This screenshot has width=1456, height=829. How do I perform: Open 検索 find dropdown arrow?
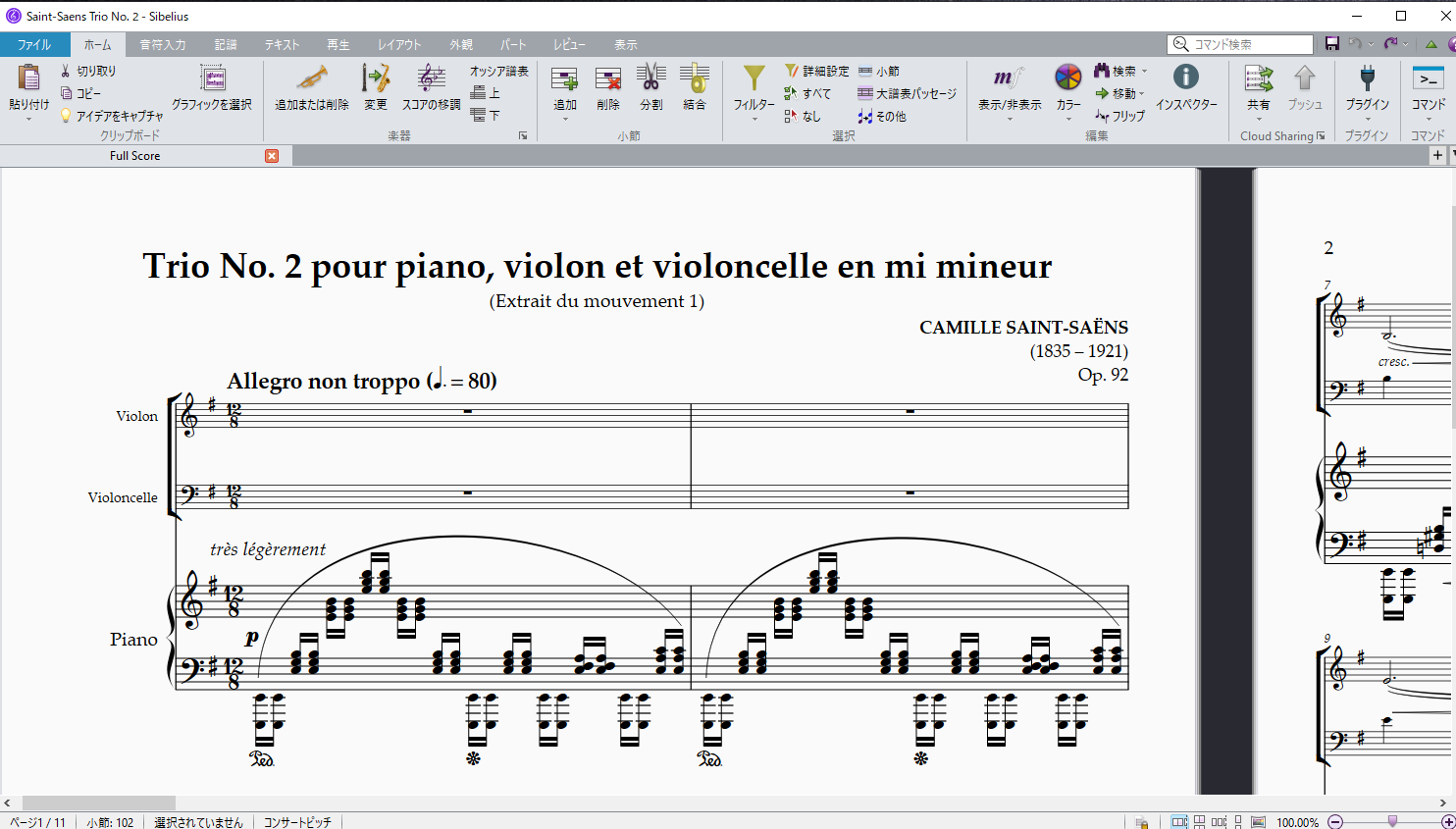[1144, 71]
